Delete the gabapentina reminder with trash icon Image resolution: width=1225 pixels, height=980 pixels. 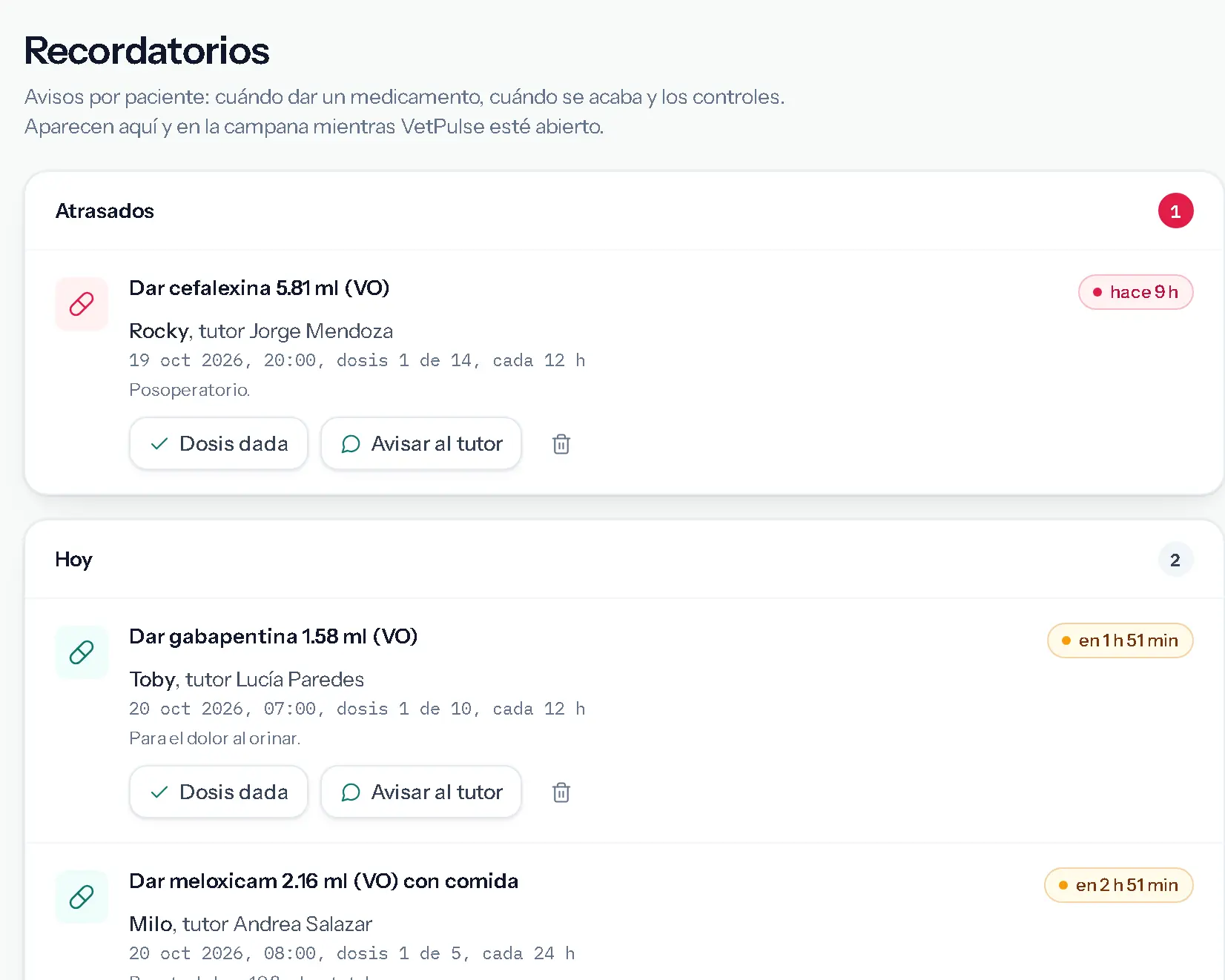coord(561,792)
